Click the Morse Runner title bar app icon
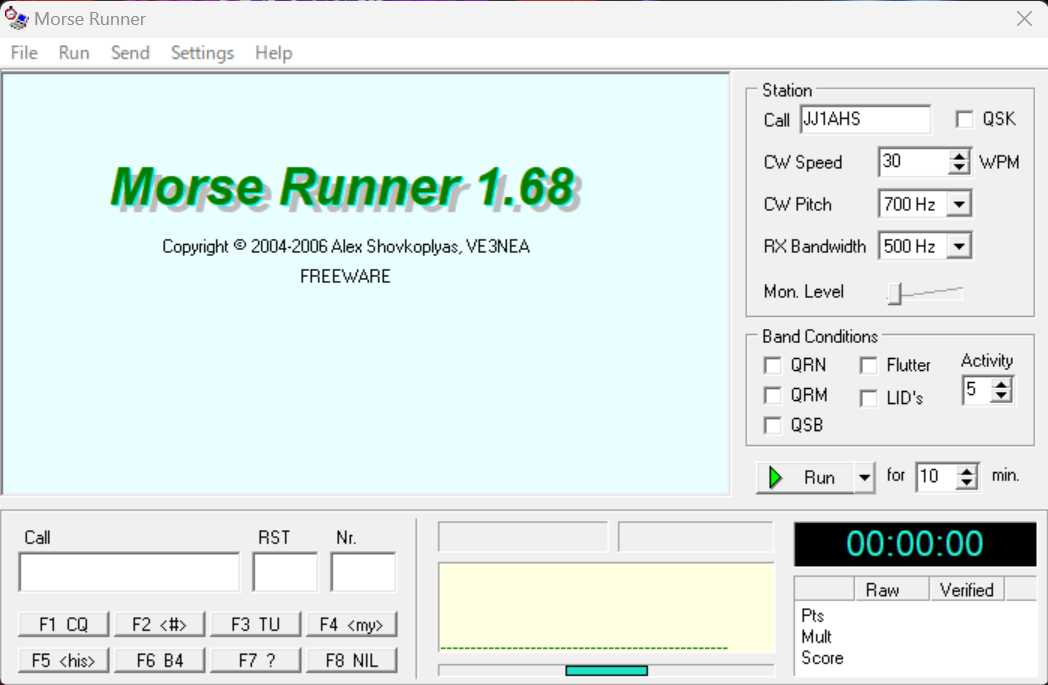The image size is (1048, 685). tap(16, 18)
